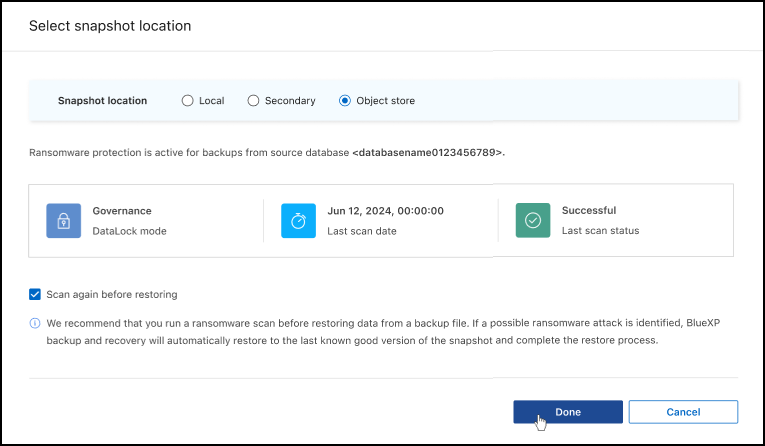
Task: Click the Jun 12, 2024 scan timestamp
Action: (385, 211)
